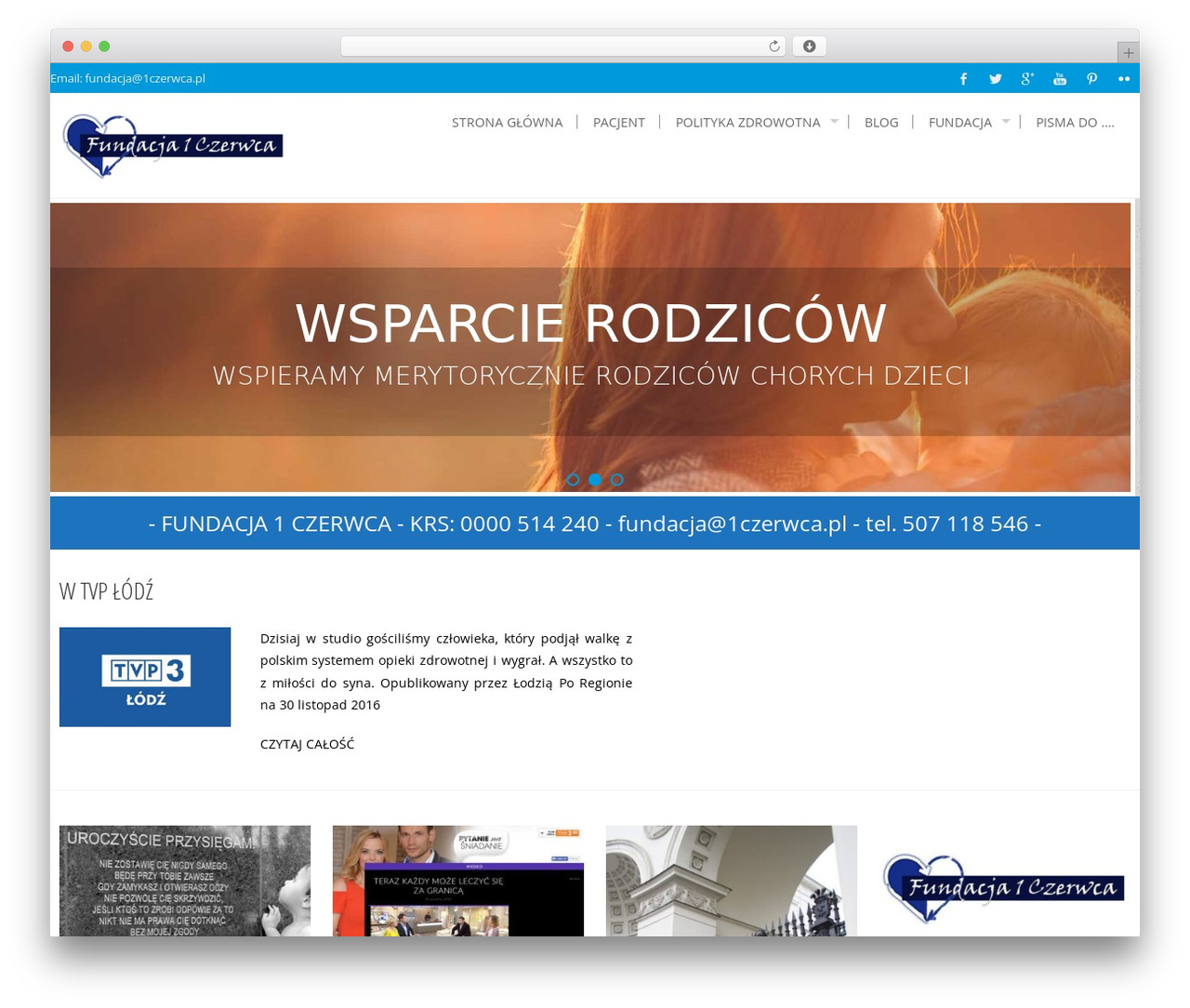
Task: Open the Twitter social icon
Action: 996,79
